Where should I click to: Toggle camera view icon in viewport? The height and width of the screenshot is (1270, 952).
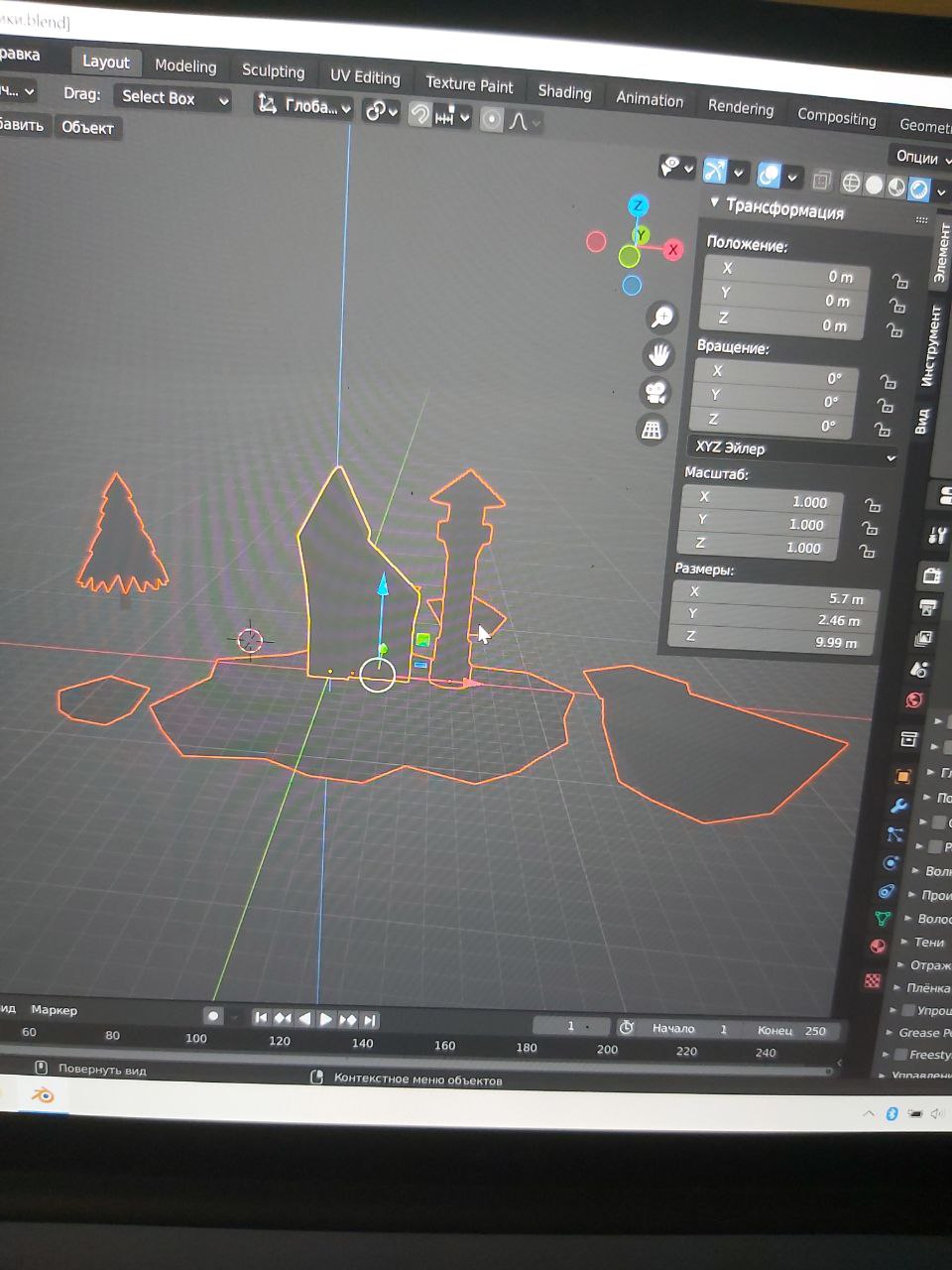[654, 392]
